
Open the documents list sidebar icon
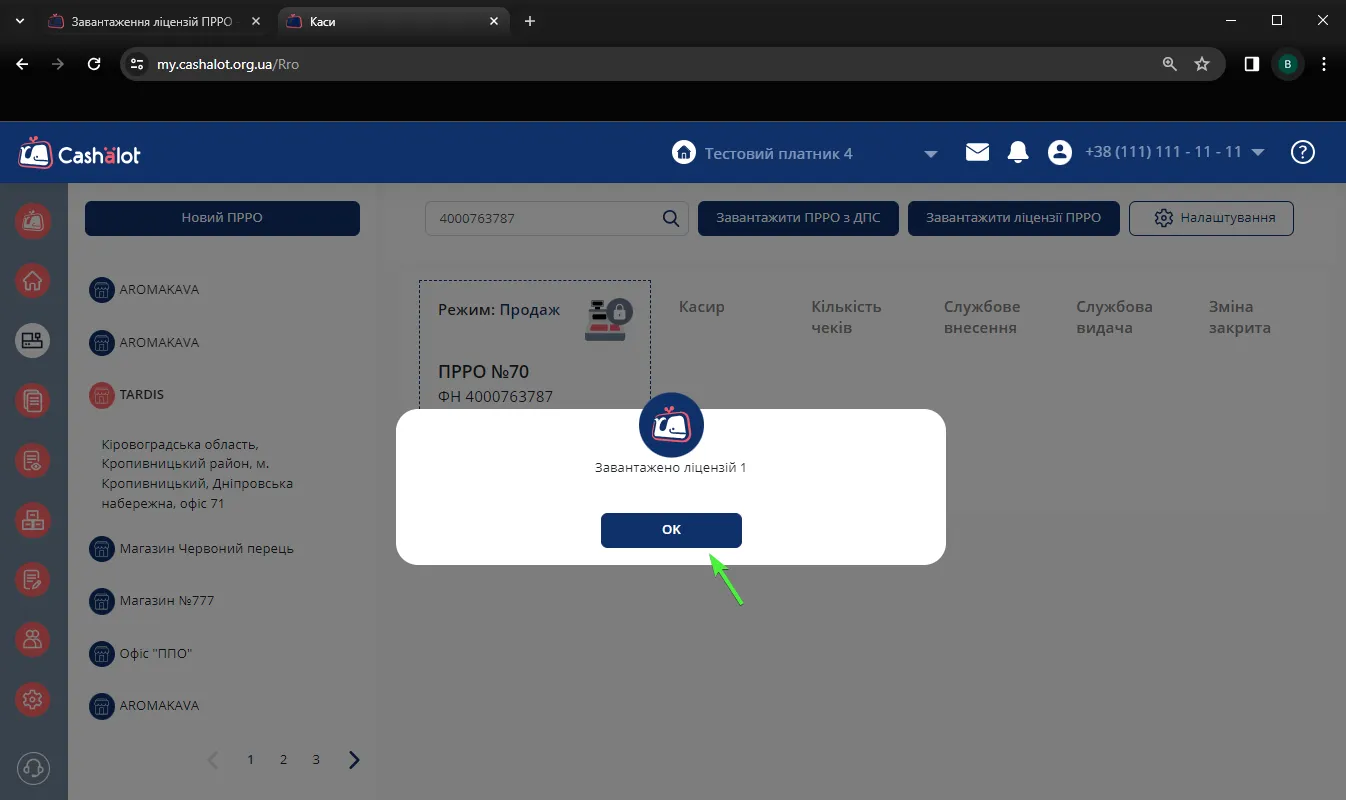coord(33,401)
